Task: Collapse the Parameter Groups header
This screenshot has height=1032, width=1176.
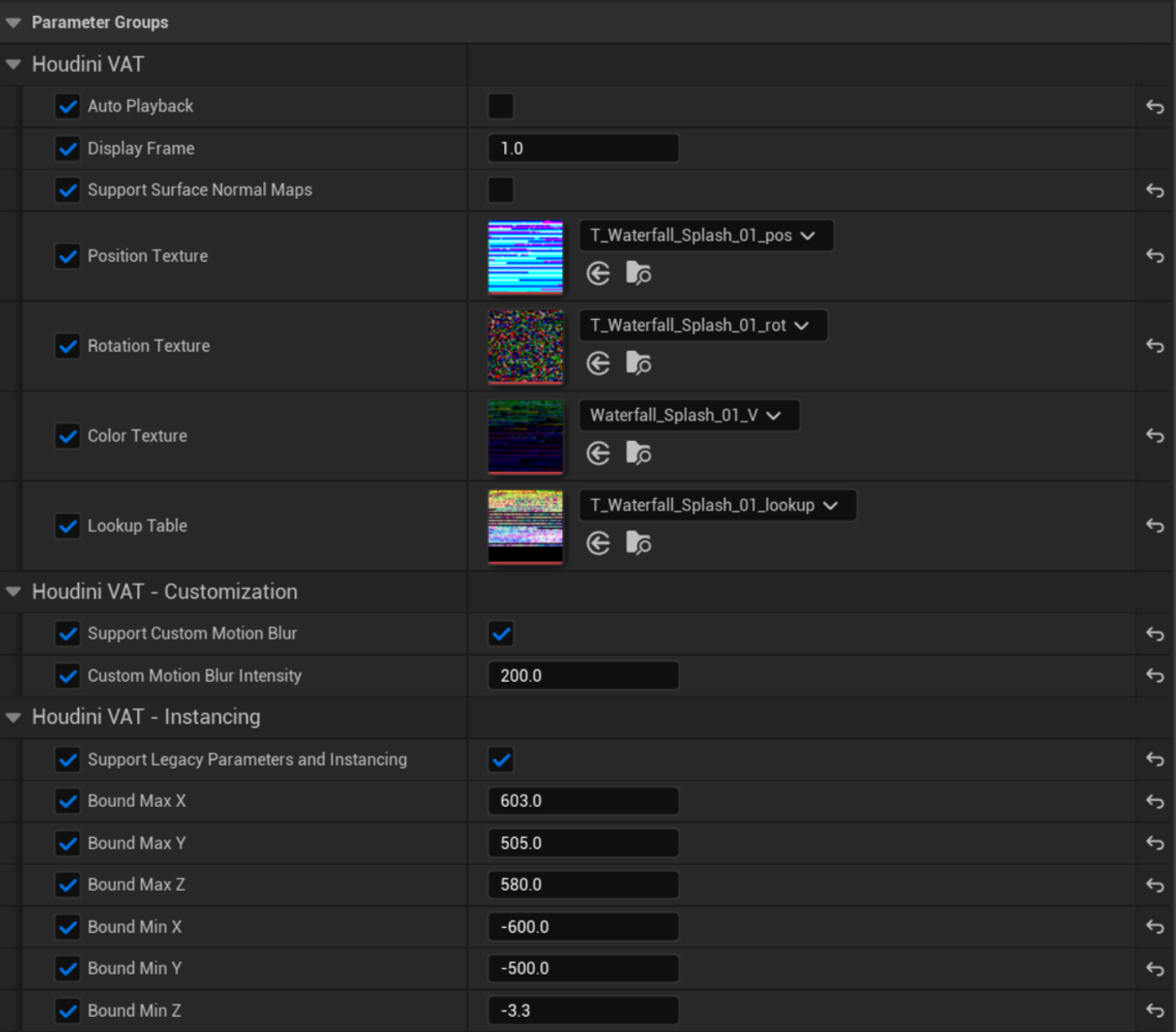Action: (x=13, y=23)
